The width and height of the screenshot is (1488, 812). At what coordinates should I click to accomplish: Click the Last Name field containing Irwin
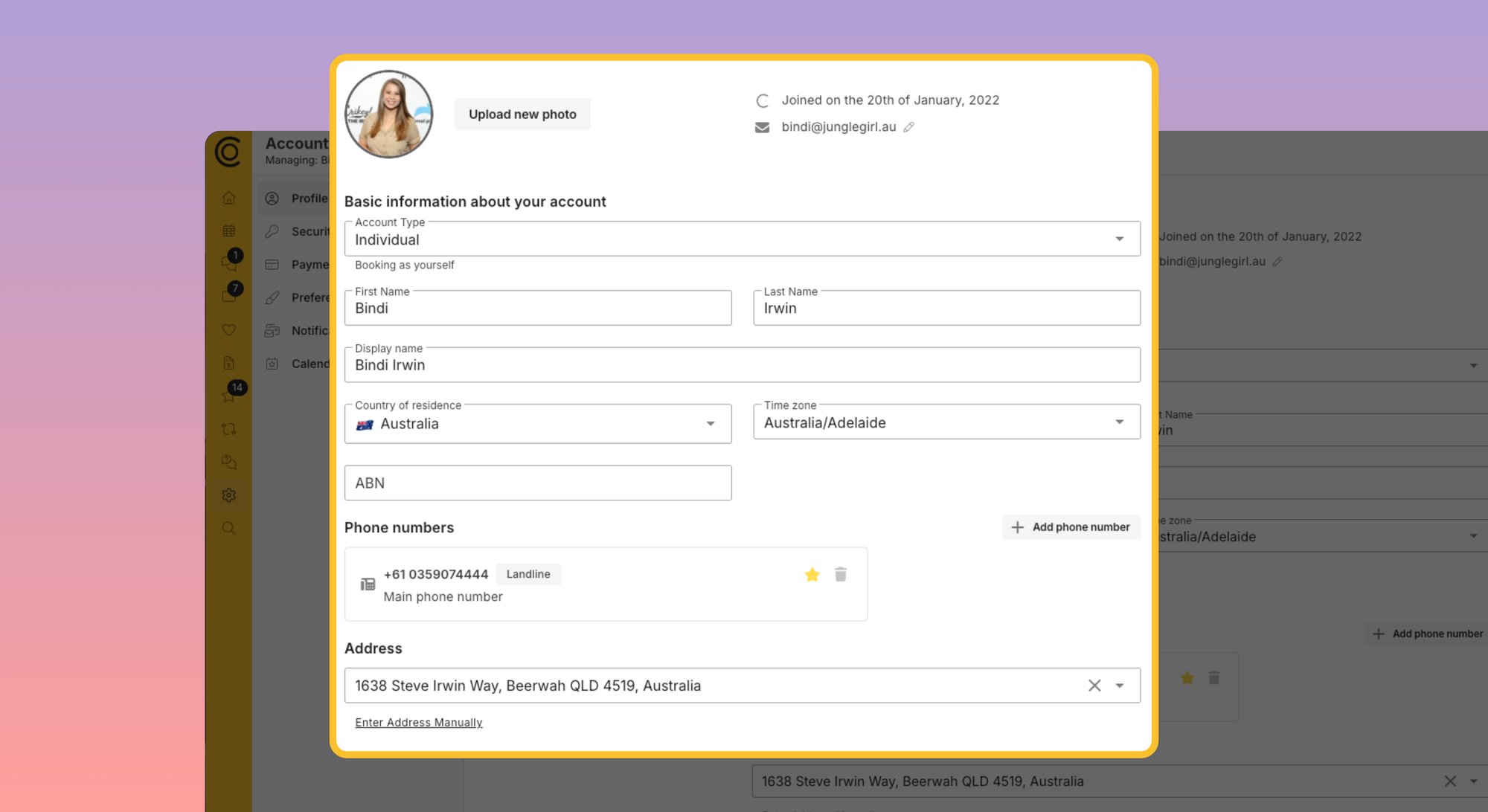point(946,308)
